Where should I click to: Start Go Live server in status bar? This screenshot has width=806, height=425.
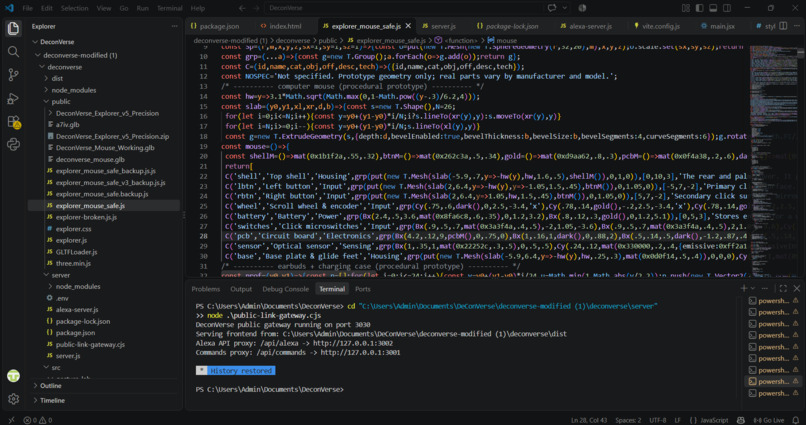[769, 420]
